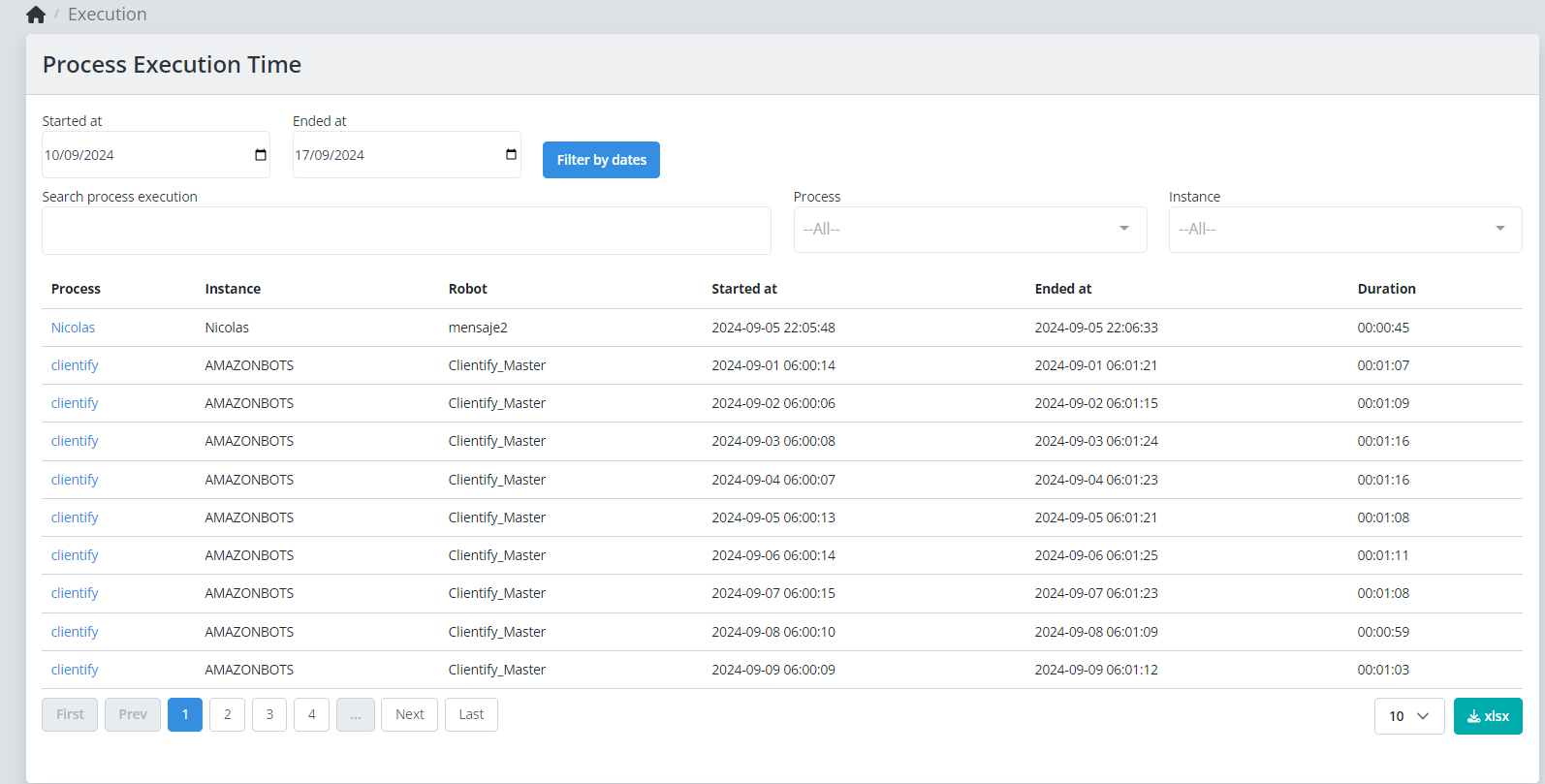Image resolution: width=1545 pixels, height=784 pixels.
Task: Click the Next page button
Action: (x=410, y=714)
